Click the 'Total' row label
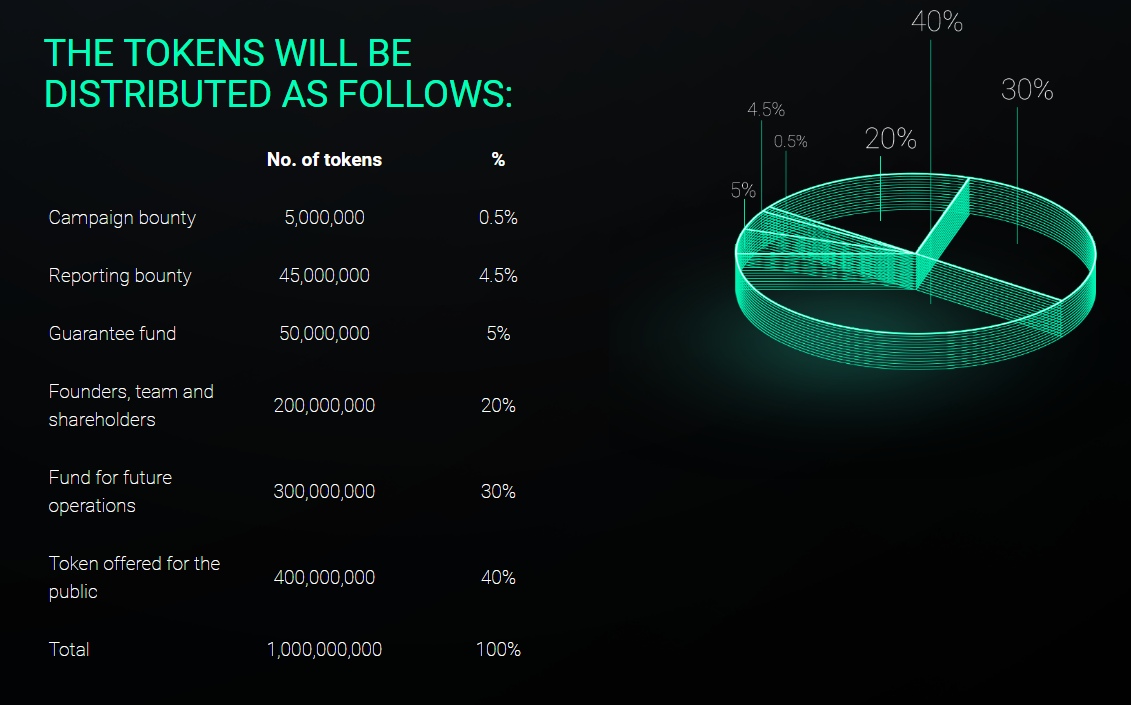 69,649
